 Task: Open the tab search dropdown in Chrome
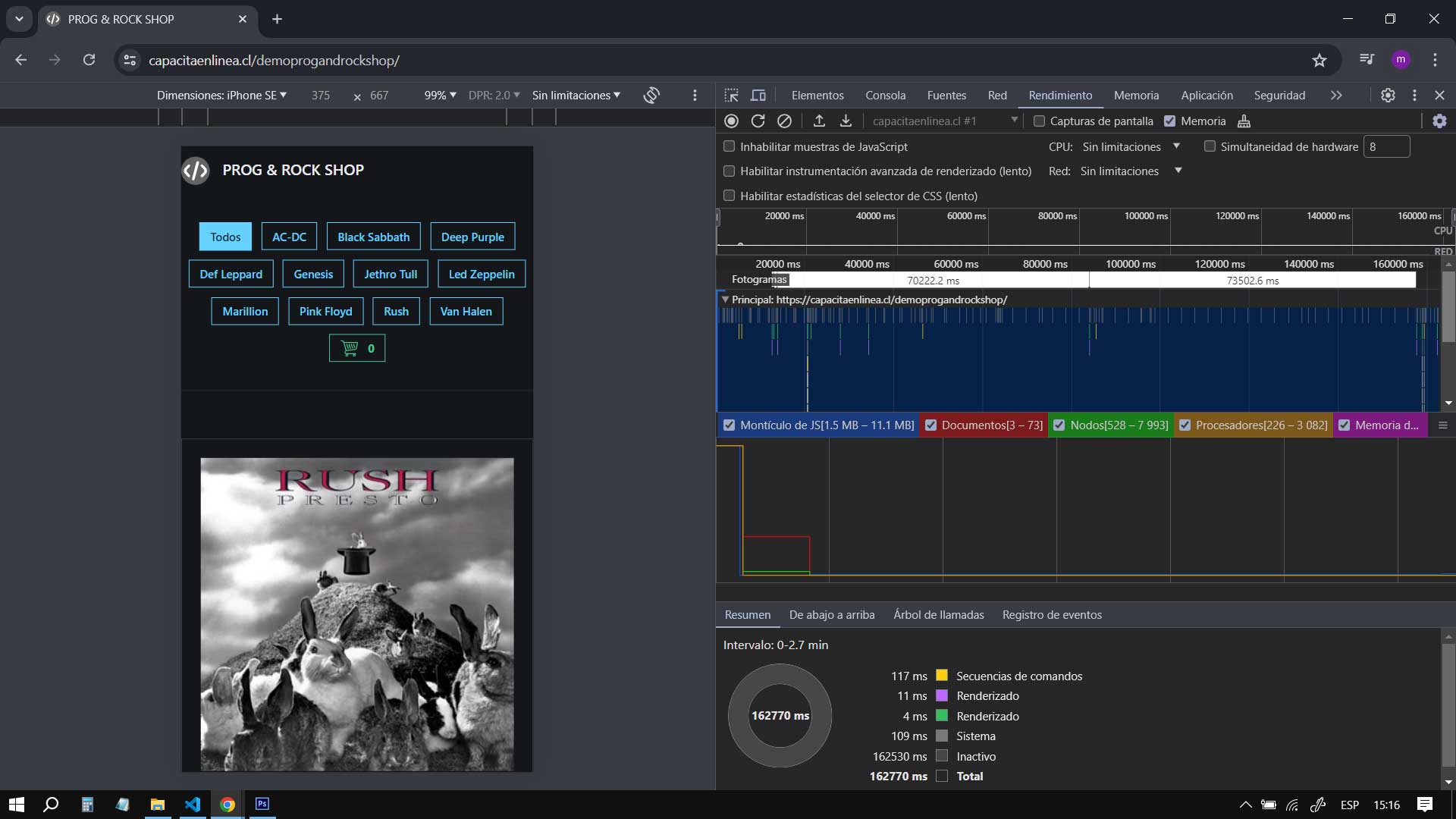point(19,19)
